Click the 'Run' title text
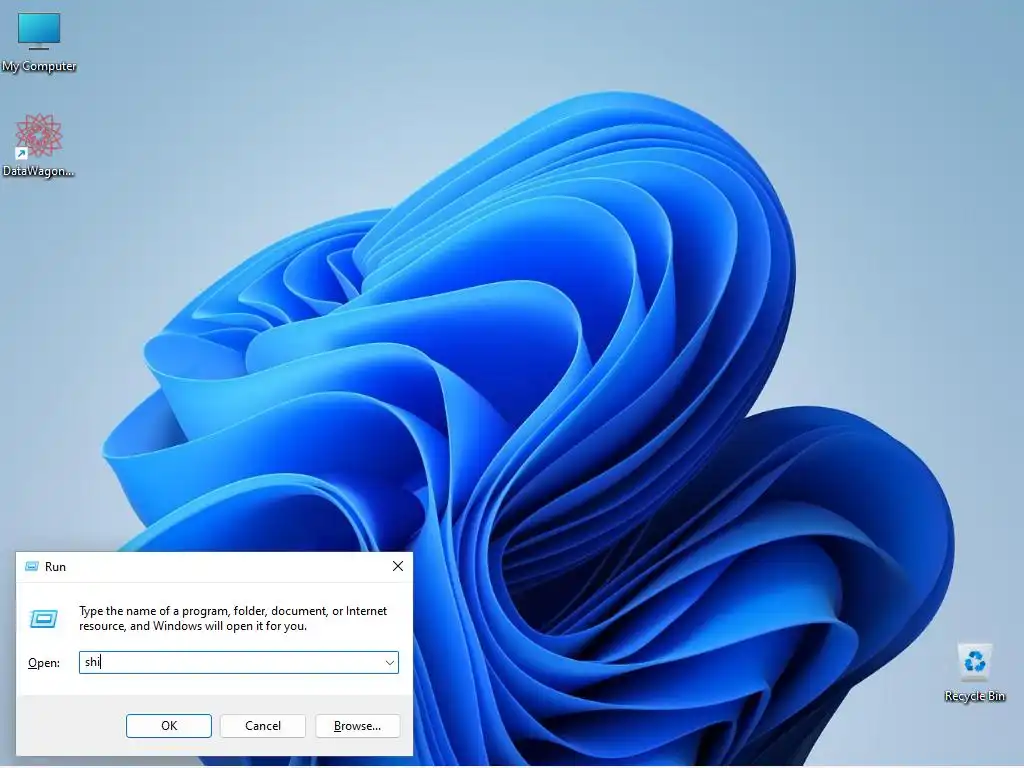This screenshot has height=768, width=1024. [x=56, y=567]
